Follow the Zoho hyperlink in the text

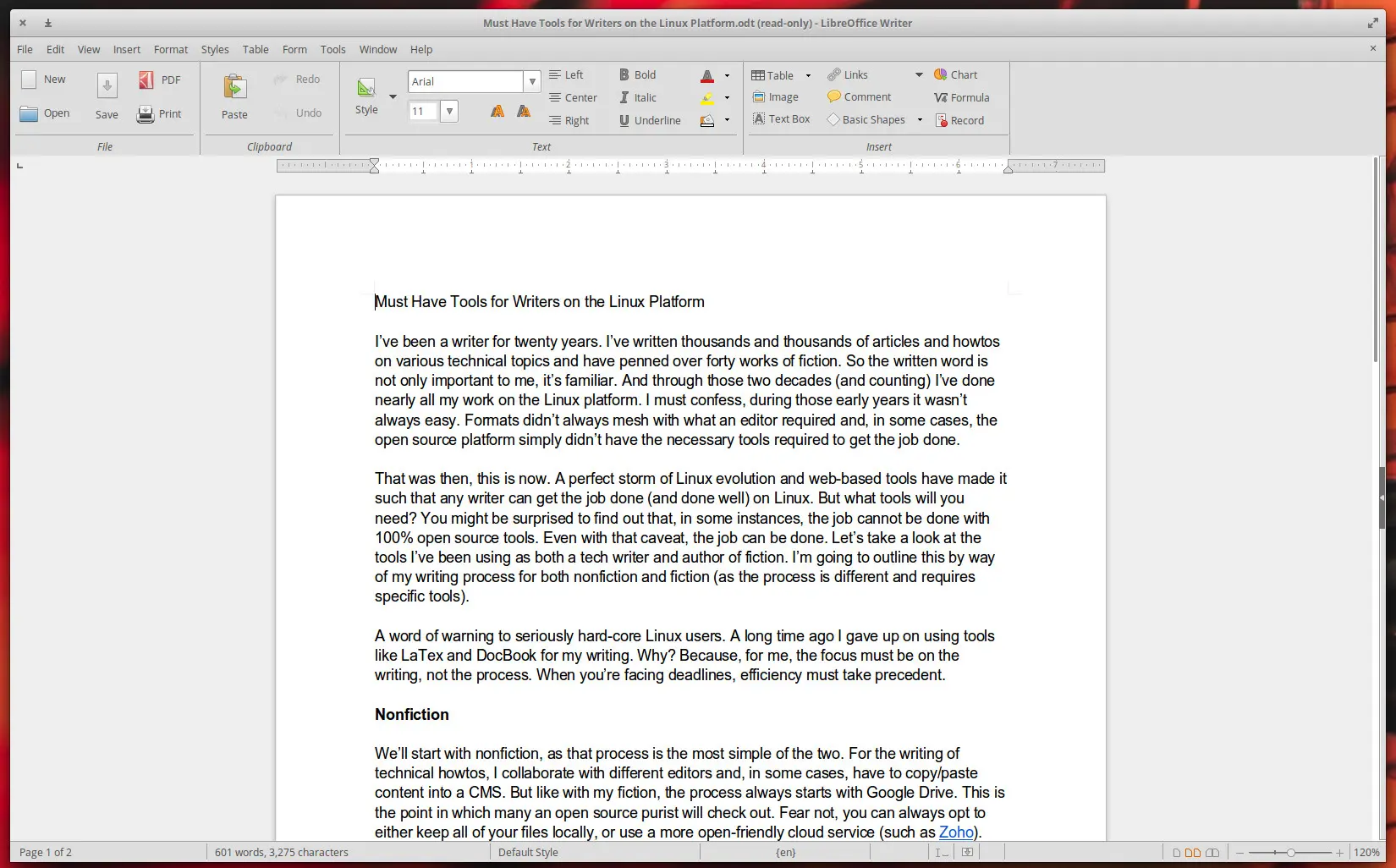tap(956, 832)
